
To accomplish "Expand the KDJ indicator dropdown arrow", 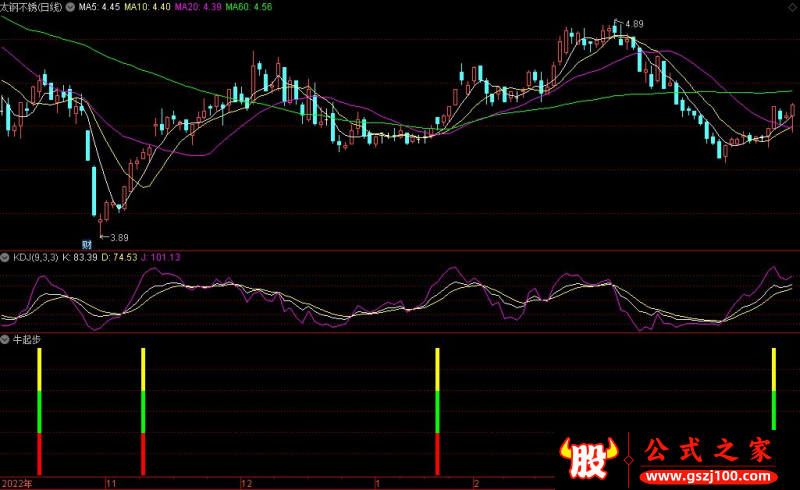I will coord(6,258).
